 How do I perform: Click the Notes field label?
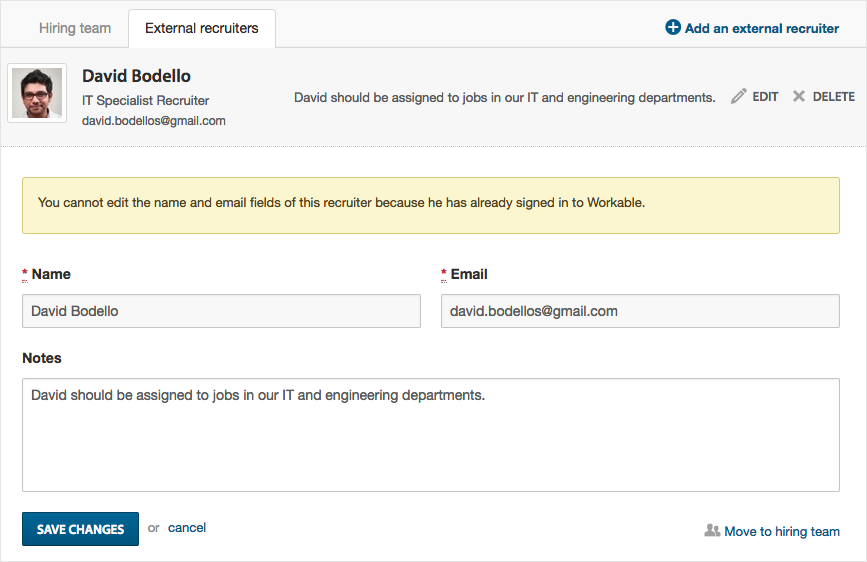pyautogui.click(x=42, y=358)
